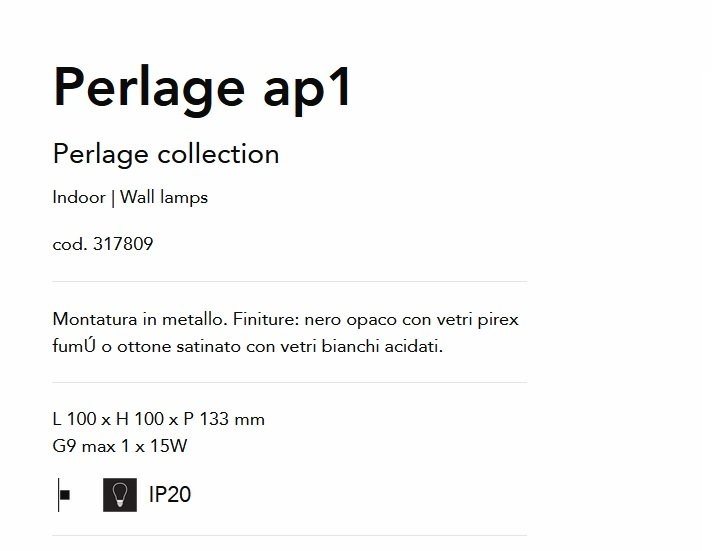Click the 'Finiture:' word in description
The height and width of the screenshot is (551, 712).
266,319
